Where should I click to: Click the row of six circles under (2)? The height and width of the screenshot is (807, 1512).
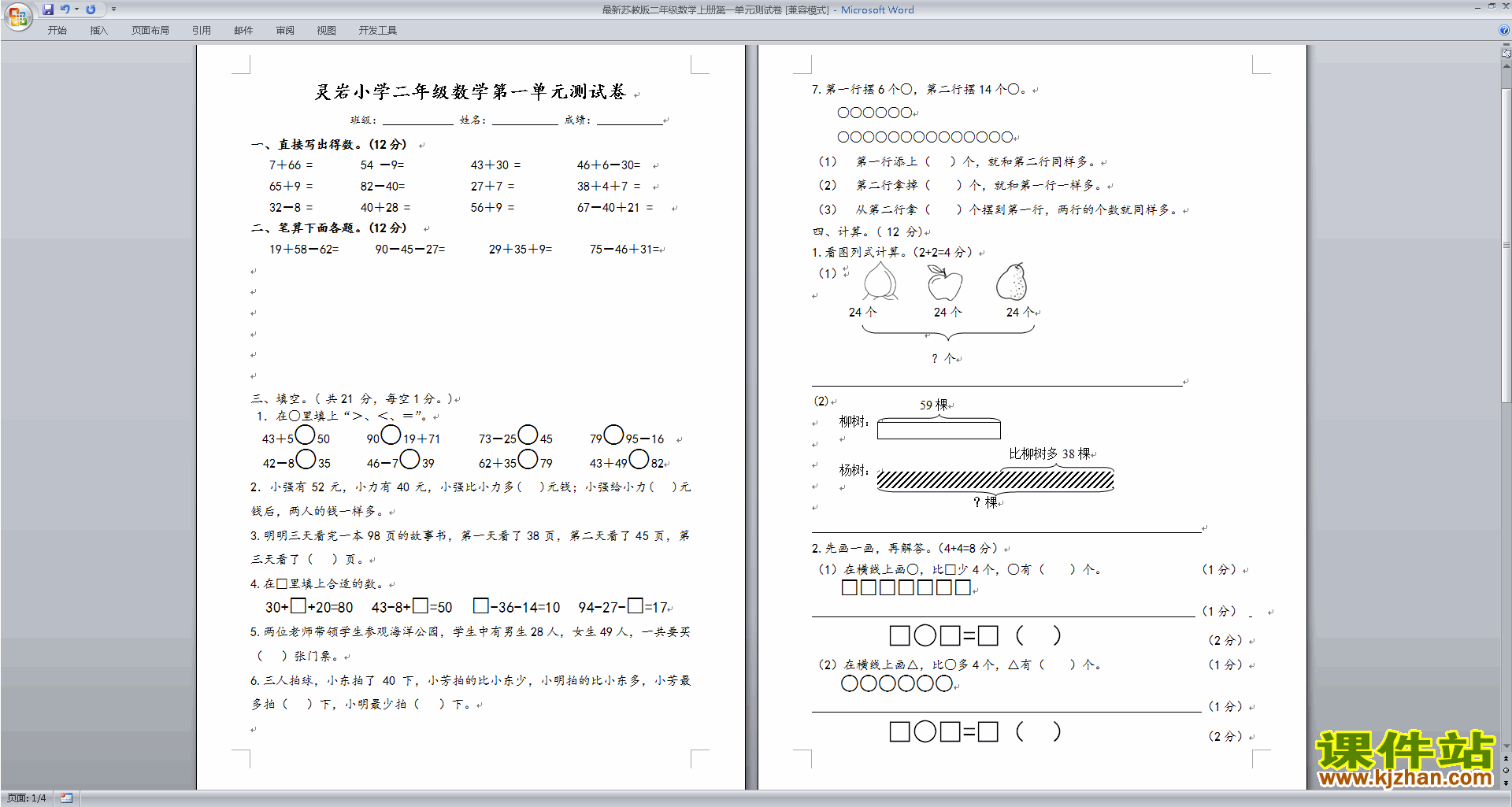[897, 683]
